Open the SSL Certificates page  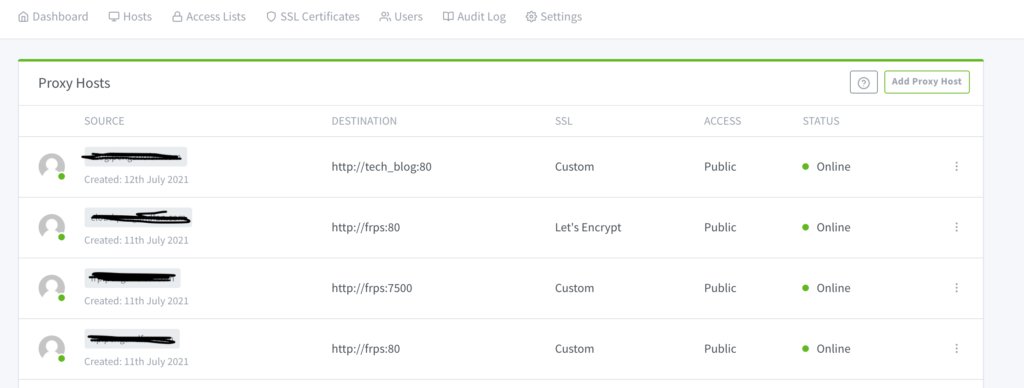click(313, 17)
